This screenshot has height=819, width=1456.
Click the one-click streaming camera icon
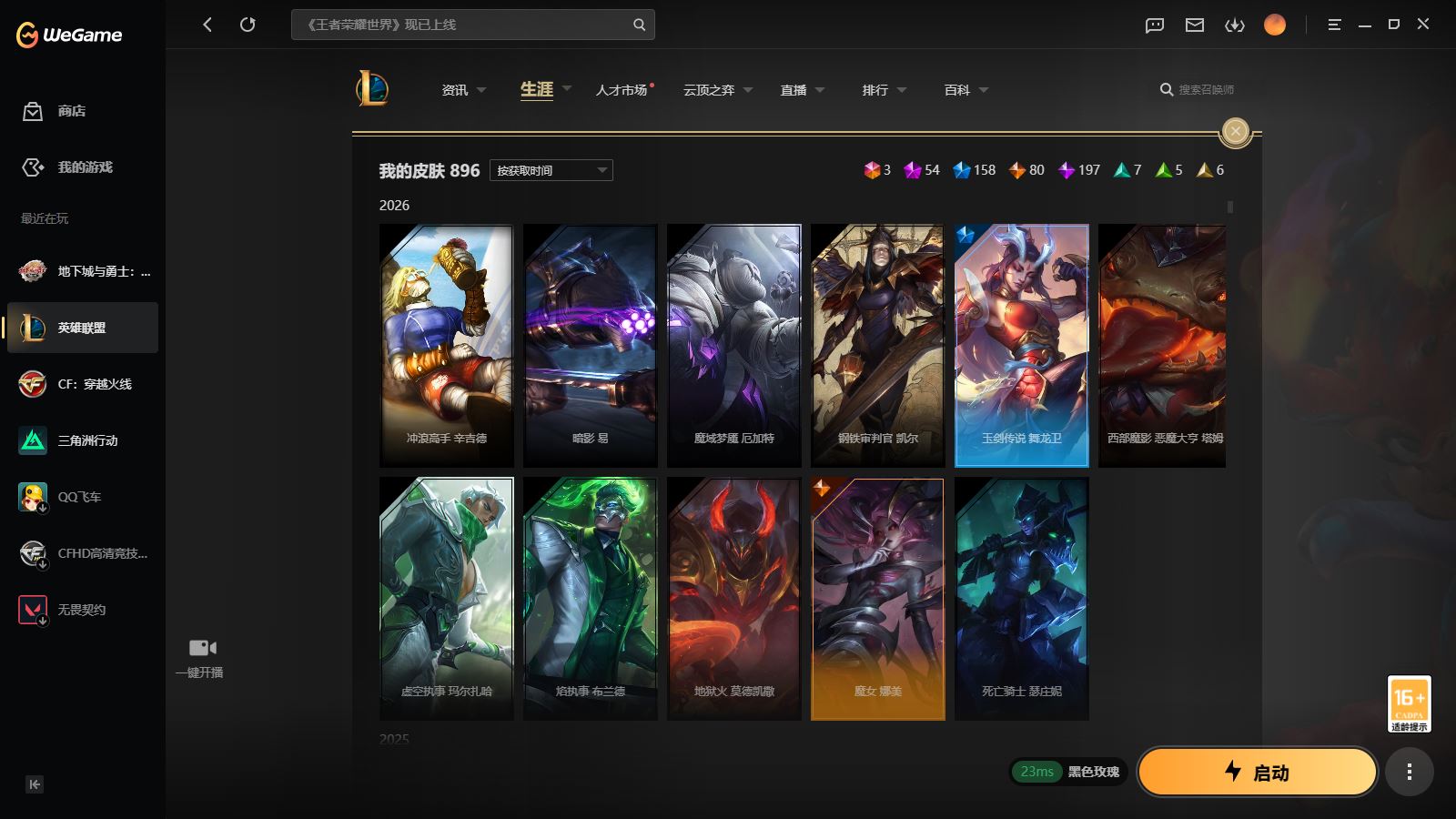(203, 648)
